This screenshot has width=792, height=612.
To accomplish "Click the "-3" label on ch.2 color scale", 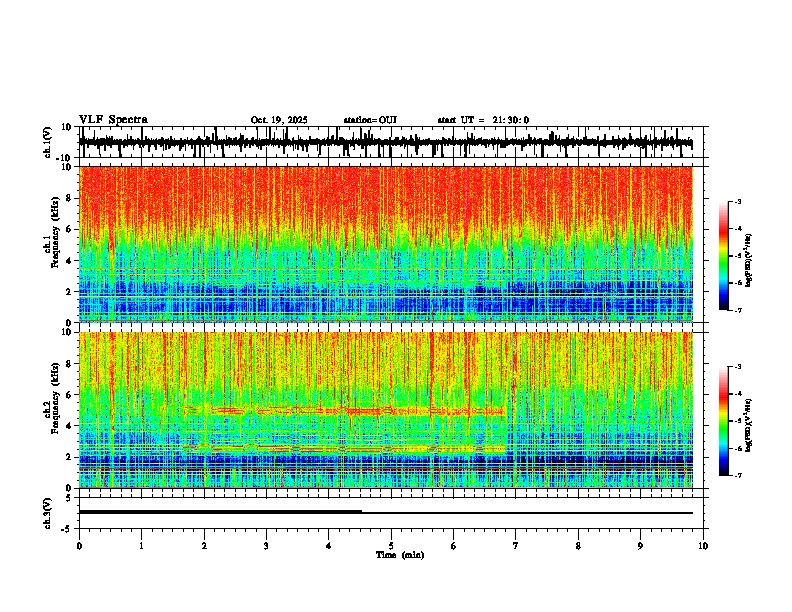I will tap(737, 367).
